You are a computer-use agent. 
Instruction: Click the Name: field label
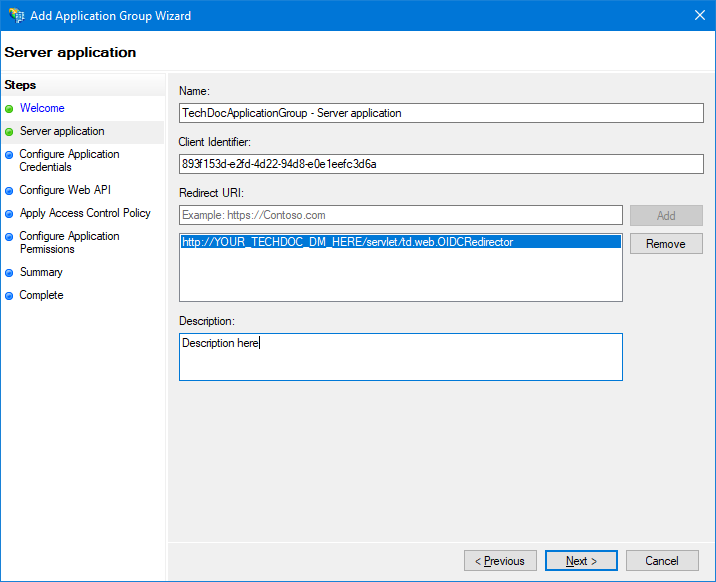tap(195, 91)
